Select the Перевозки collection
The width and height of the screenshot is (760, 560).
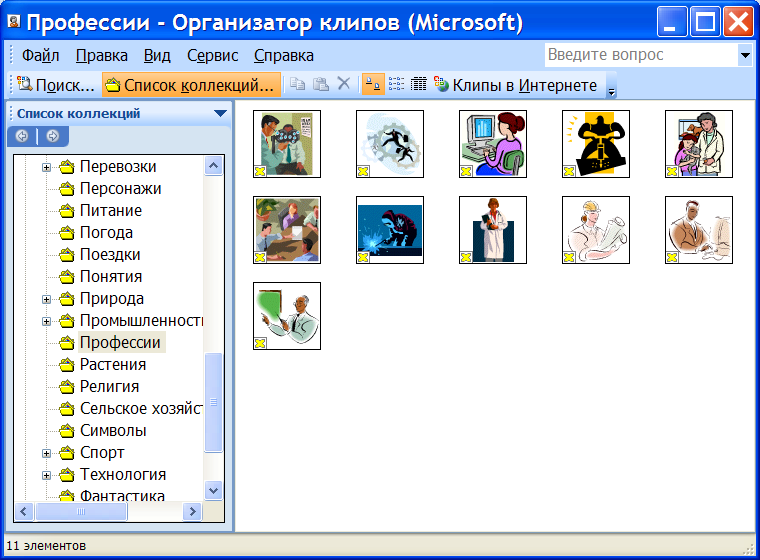pos(118,166)
